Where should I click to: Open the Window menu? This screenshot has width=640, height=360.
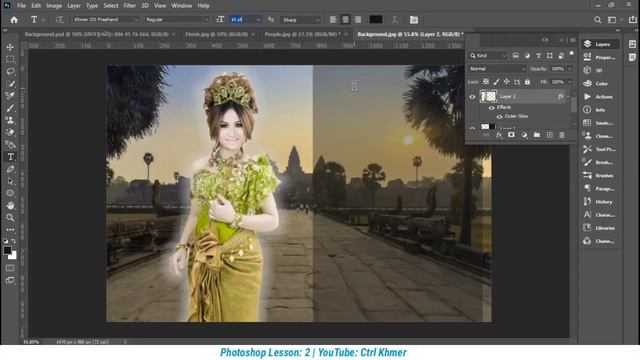pos(182,6)
